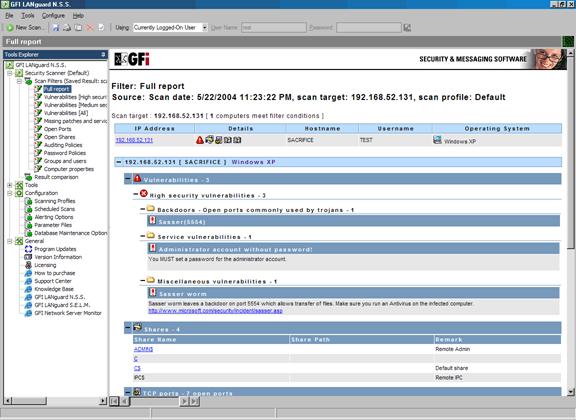
Task: Click the greyed Password input field
Action: point(369,28)
